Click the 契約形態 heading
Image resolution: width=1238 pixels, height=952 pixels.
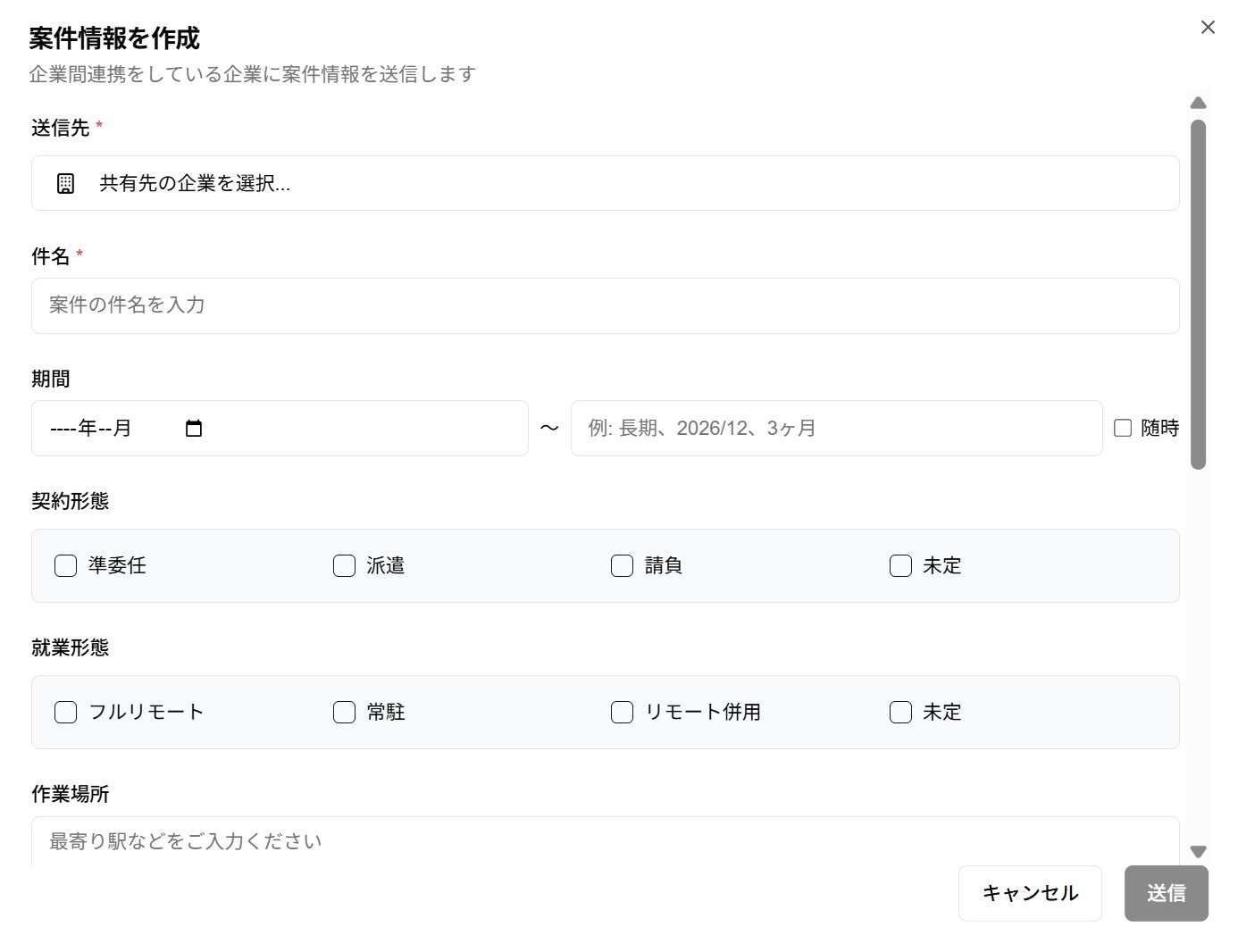pyautogui.click(x=71, y=502)
